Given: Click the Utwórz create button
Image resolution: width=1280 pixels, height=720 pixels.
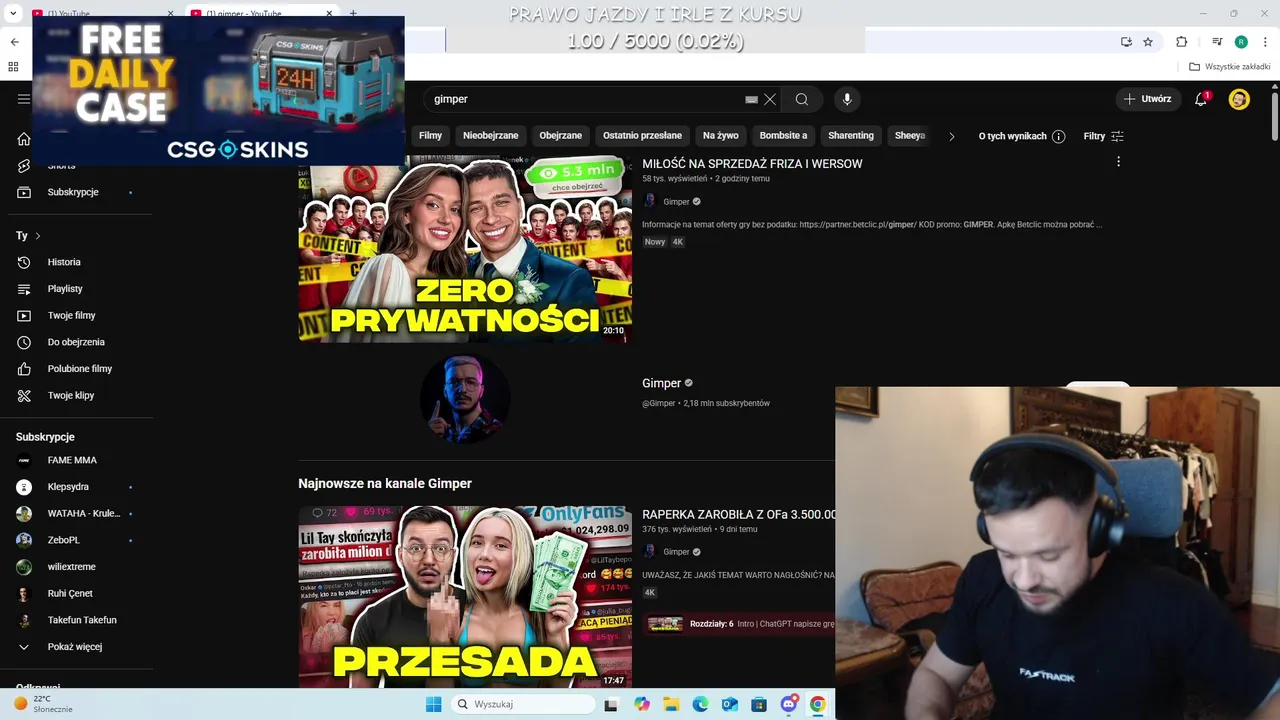Looking at the screenshot, I should pyautogui.click(x=1147, y=99).
